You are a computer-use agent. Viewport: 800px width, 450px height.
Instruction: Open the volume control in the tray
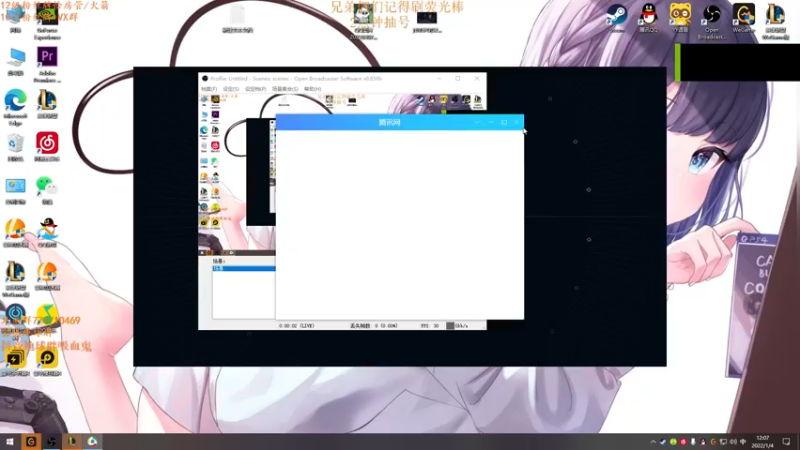click(733, 442)
